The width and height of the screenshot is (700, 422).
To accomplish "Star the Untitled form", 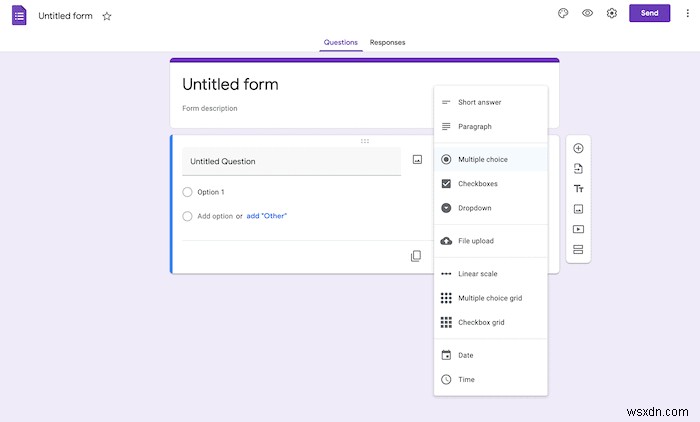I will click(107, 16).
